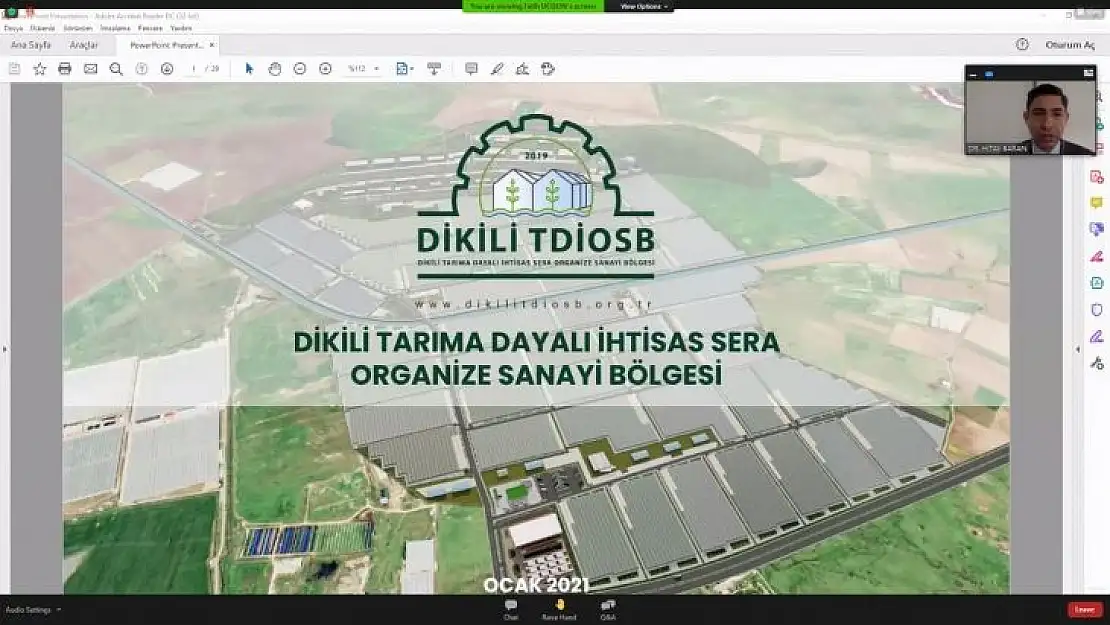The width and height of the screenshot is (1110, 625).
Task: Click the add comment bubble icon
Action: pos(471,69)
